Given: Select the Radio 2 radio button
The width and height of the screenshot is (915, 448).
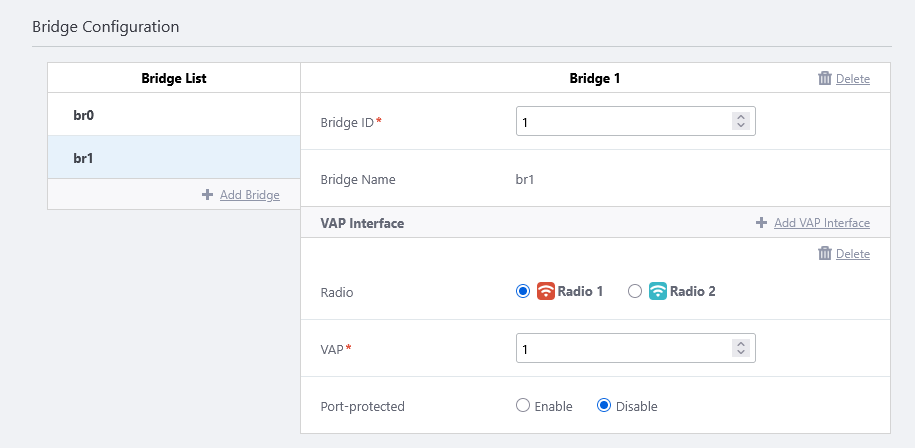Looking at the screenshot, I should tap(634, 292).
